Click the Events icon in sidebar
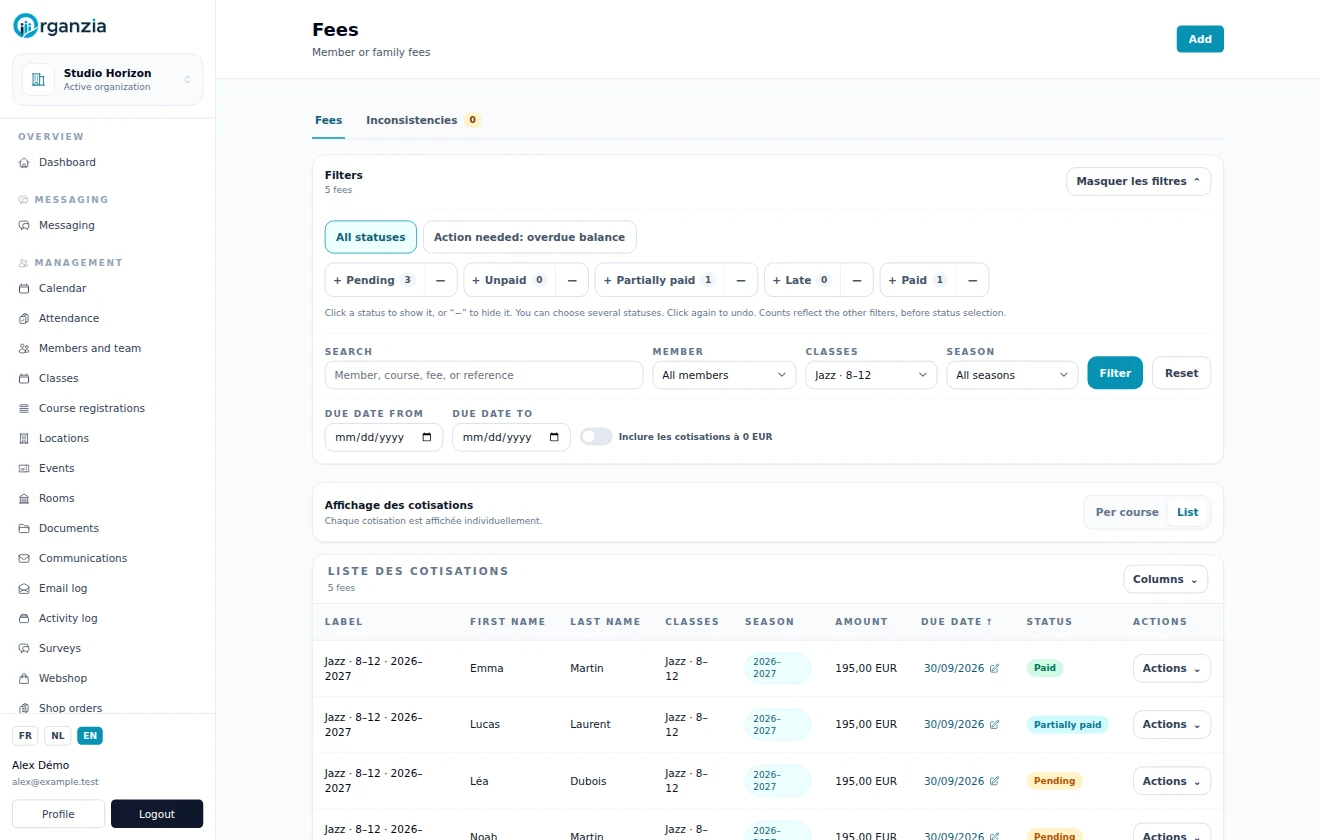This screenshot has height=840, width=1320. coord(24,468)
